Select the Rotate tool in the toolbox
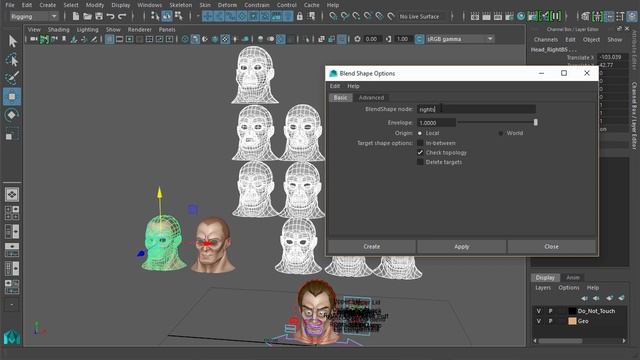The height and width of the screenshot is (360, 640). click(11, 115)
